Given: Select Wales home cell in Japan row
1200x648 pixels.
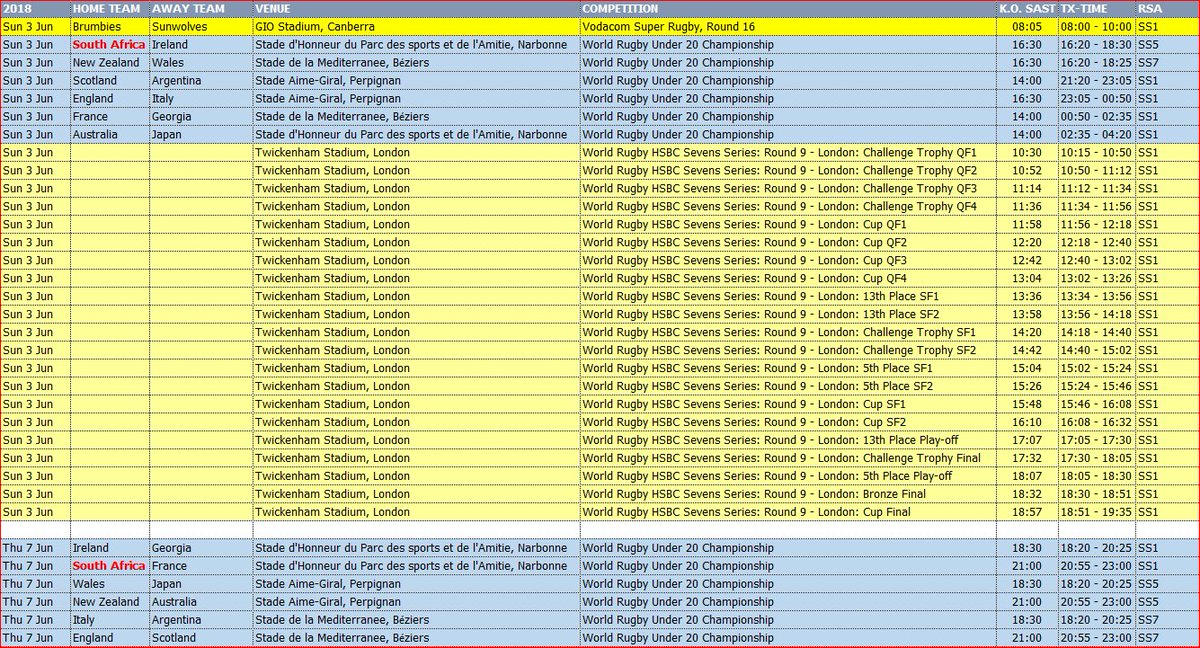Looking at the screenshot, I should pos(109,585).
